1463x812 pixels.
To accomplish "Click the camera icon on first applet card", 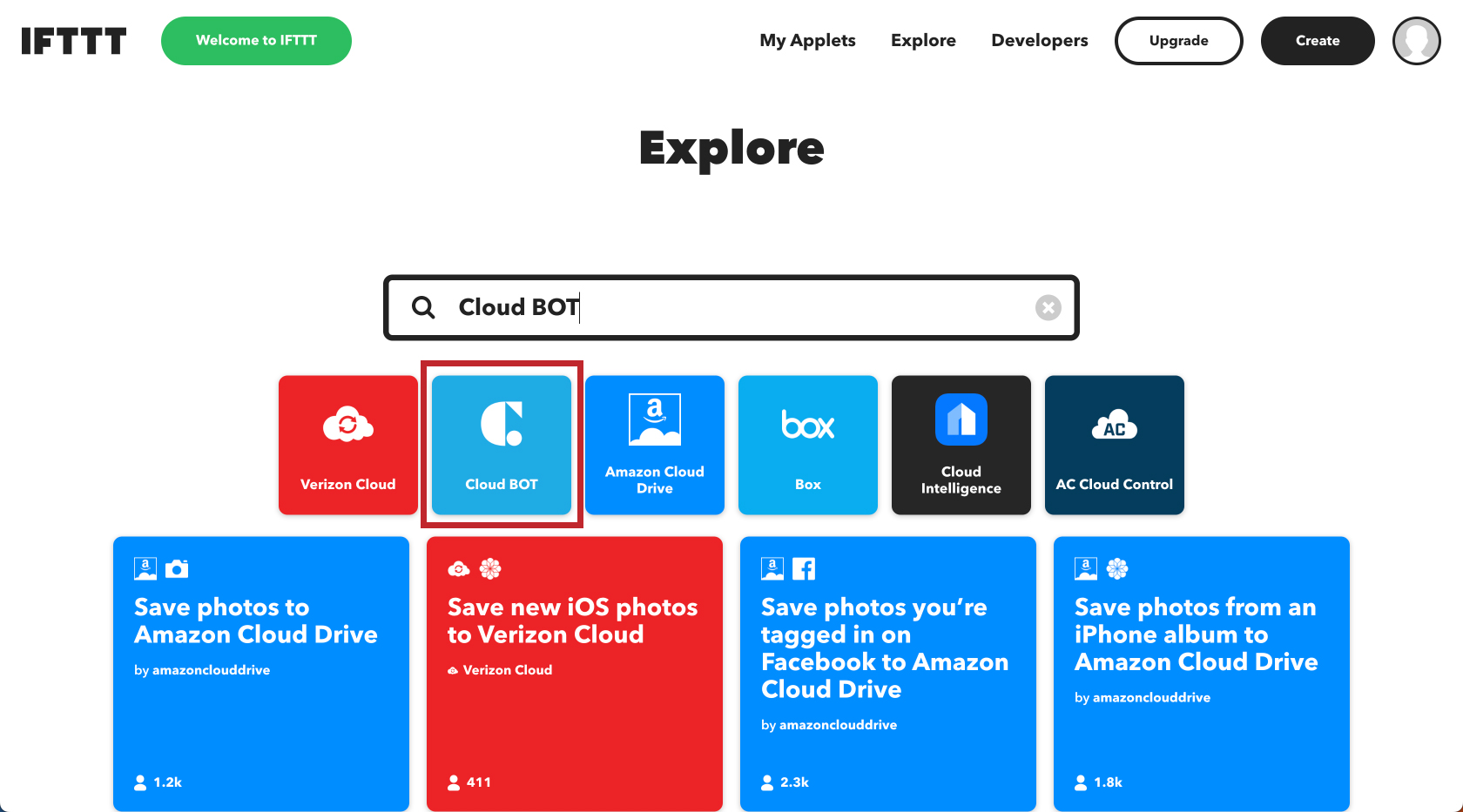I will (x=177, y=569).
